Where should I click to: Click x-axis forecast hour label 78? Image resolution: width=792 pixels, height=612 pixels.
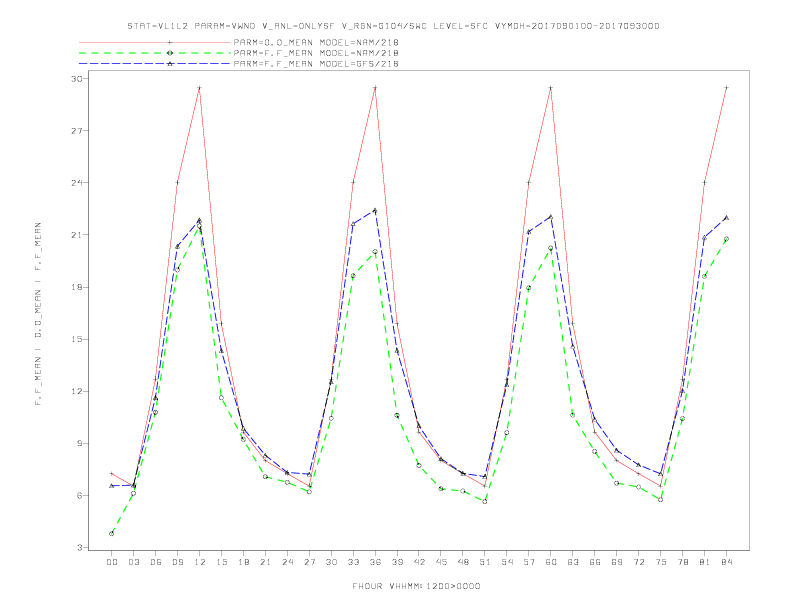pyautogui.click(x=683, y=562)
